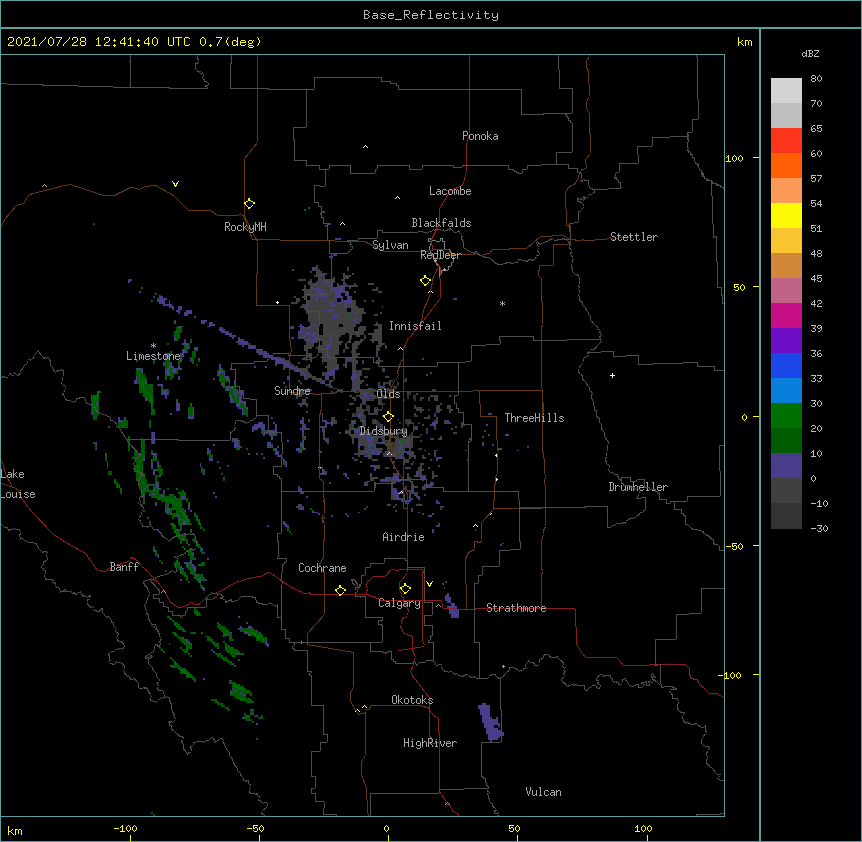Click yellow diamond marker near RockyMH
Screen dimensions: 862x842
249,204
